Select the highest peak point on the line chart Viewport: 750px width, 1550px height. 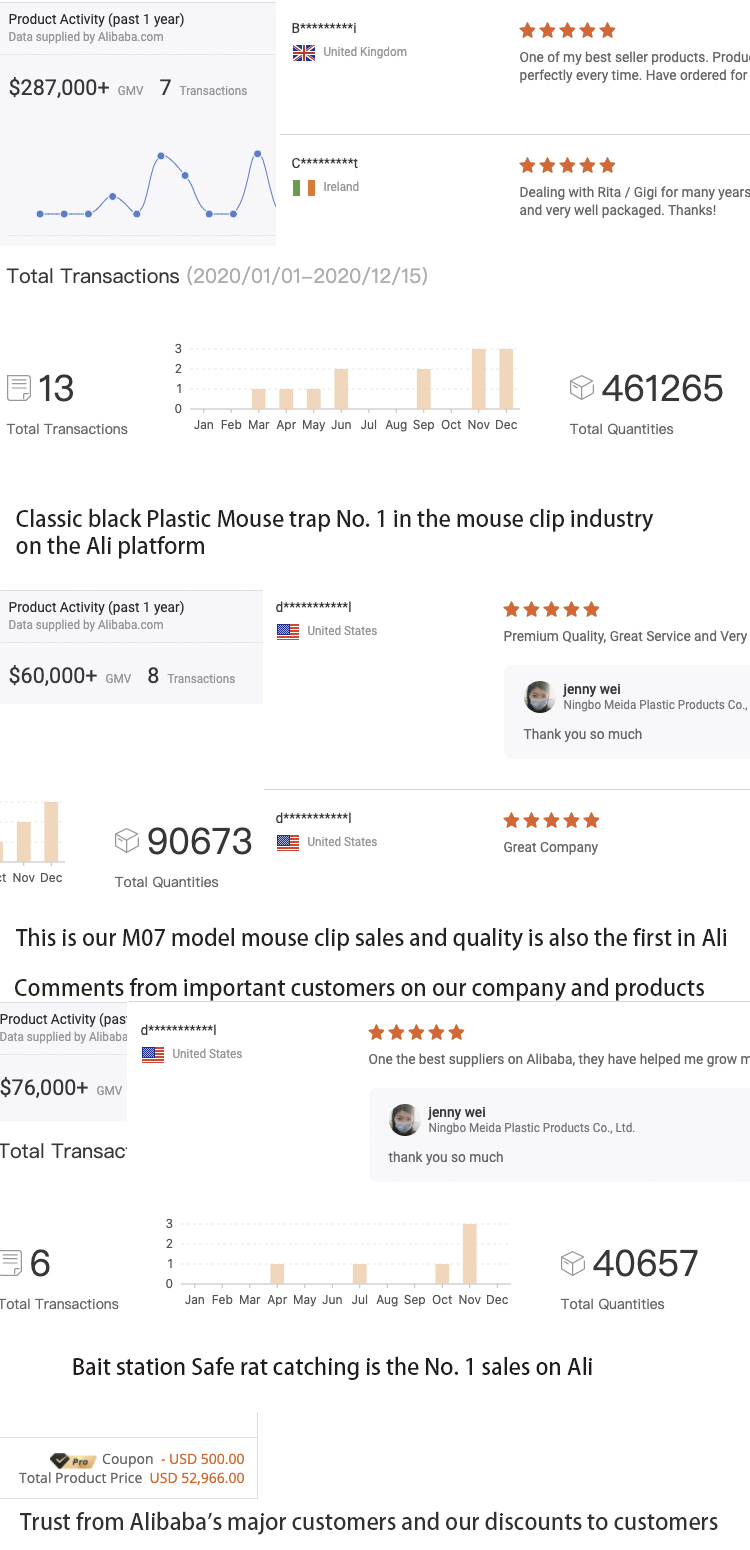pos(258,153)
